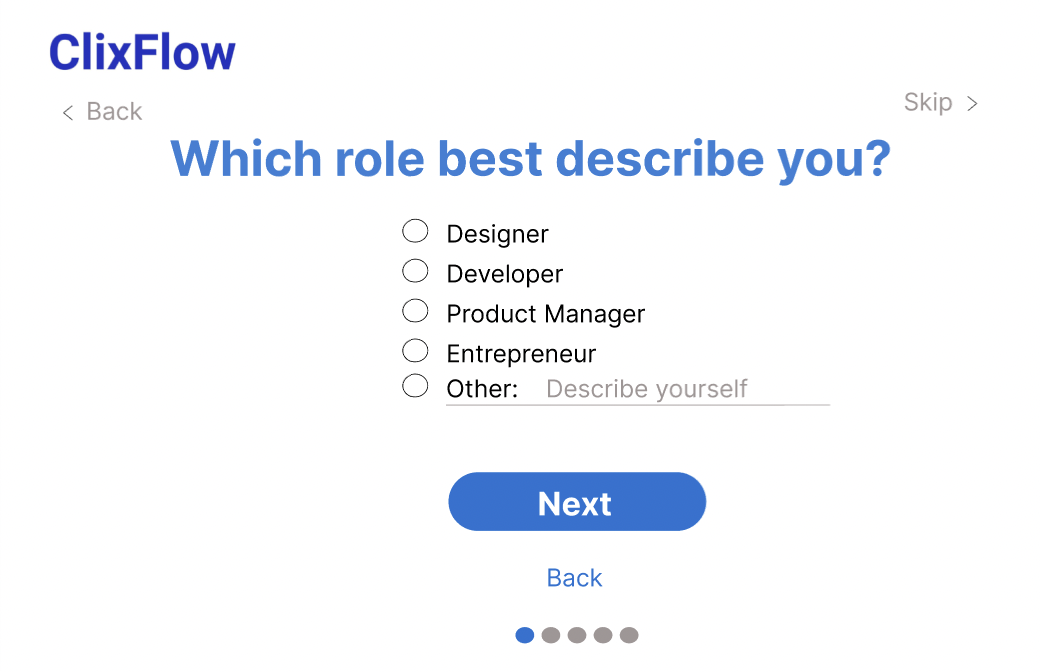Screen dimensions: 1040x672
Task: Pick Product Manager as your role
Action: 415,311
